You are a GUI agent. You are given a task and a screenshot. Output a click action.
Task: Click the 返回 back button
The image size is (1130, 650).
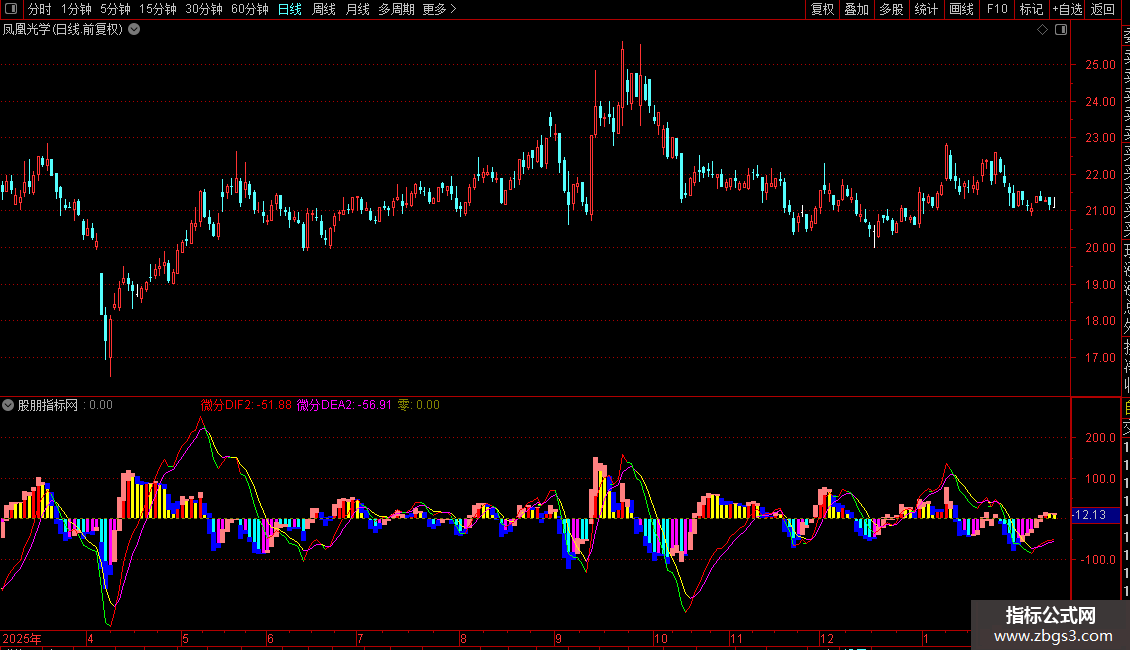[1103, 10]
